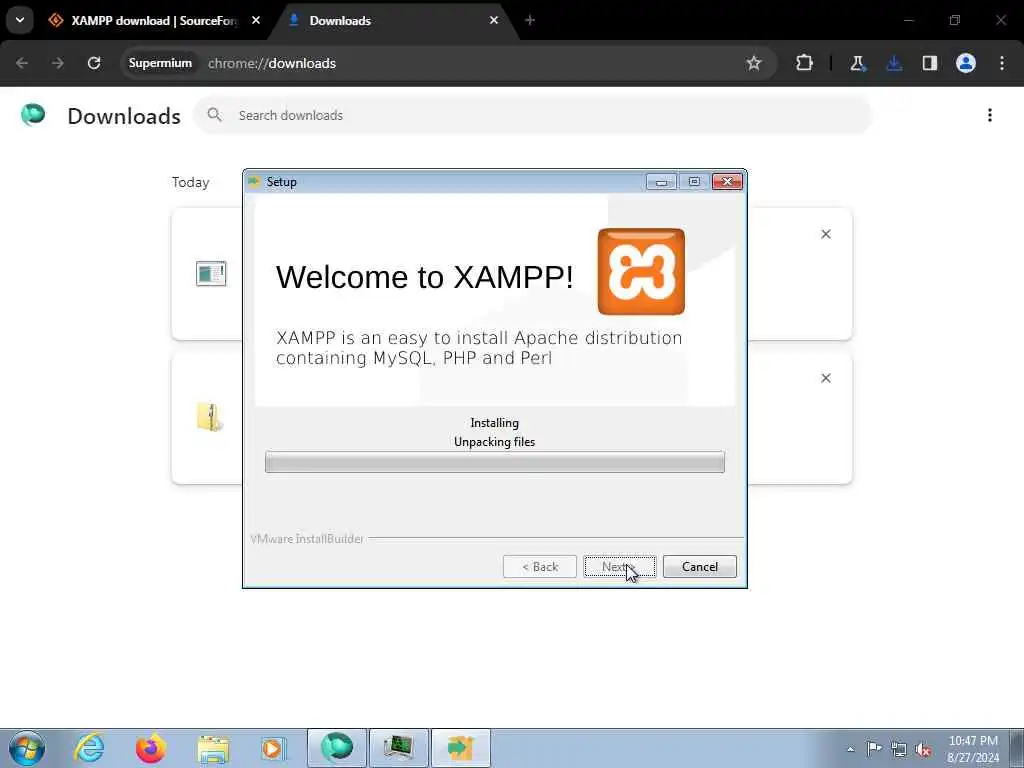Go back in browser history
The image size is (1024, 768).
22,63
